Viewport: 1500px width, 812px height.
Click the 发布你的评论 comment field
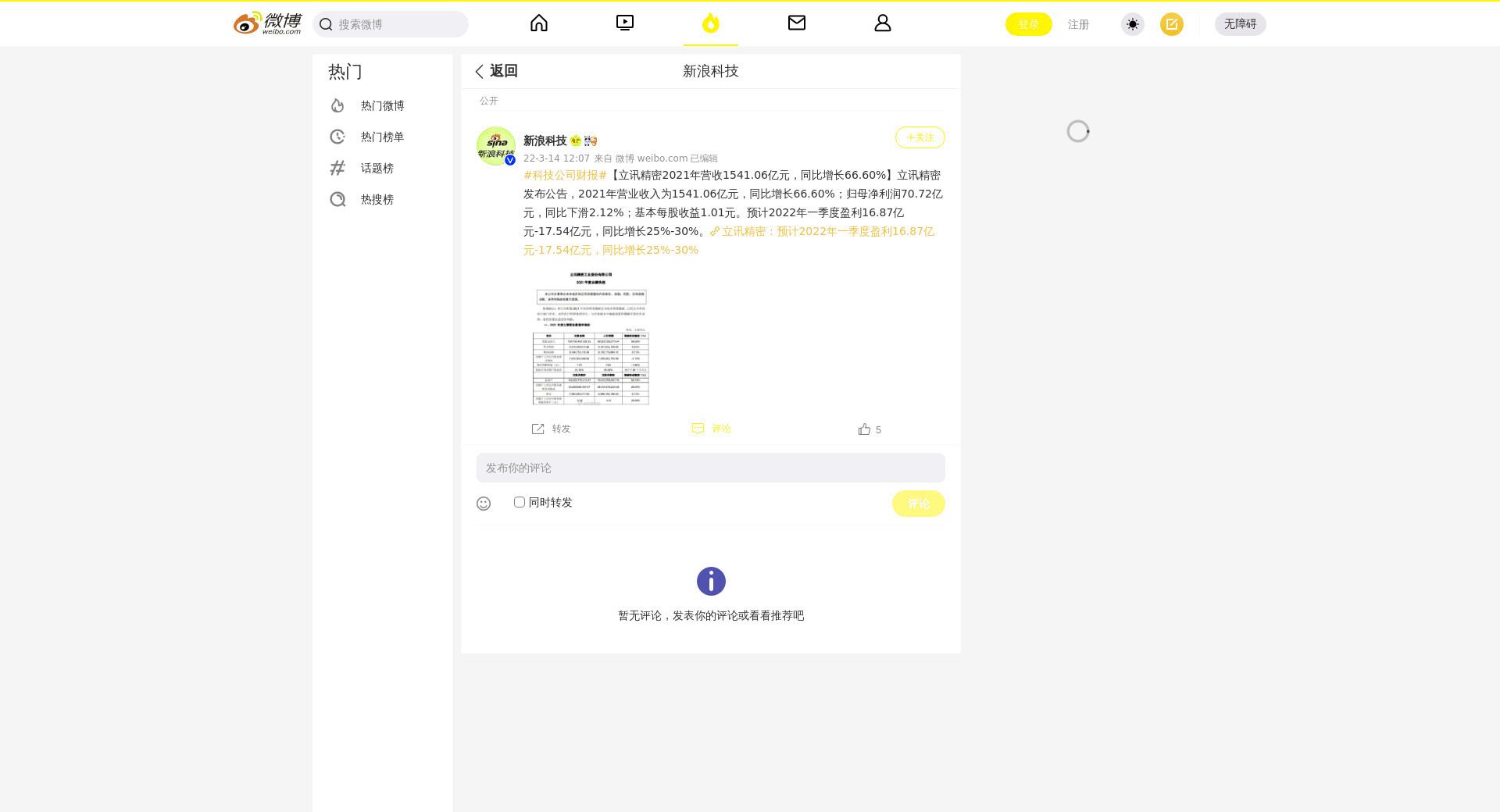(x=711, y=468)
